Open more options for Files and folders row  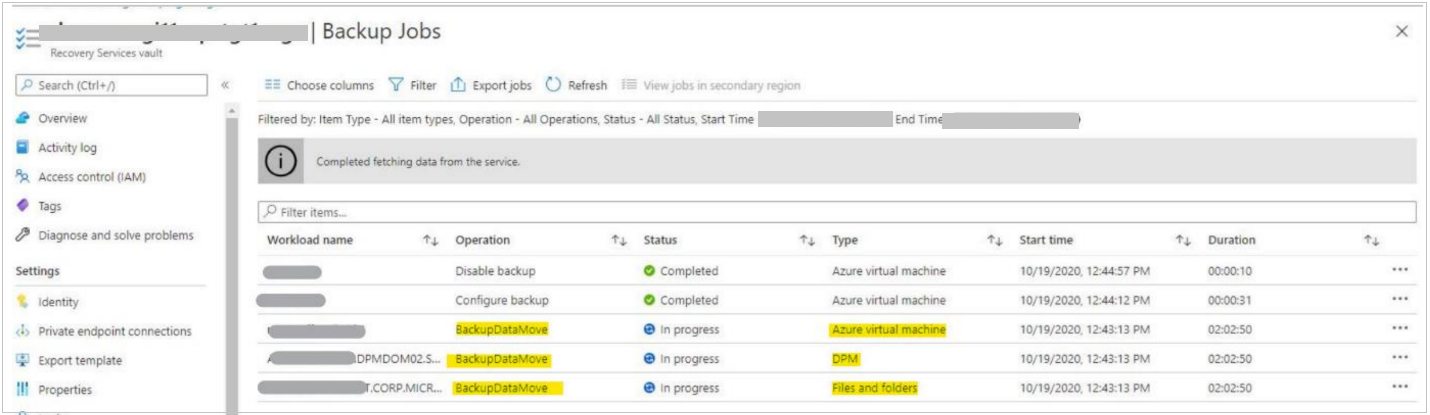point(1400,387)
